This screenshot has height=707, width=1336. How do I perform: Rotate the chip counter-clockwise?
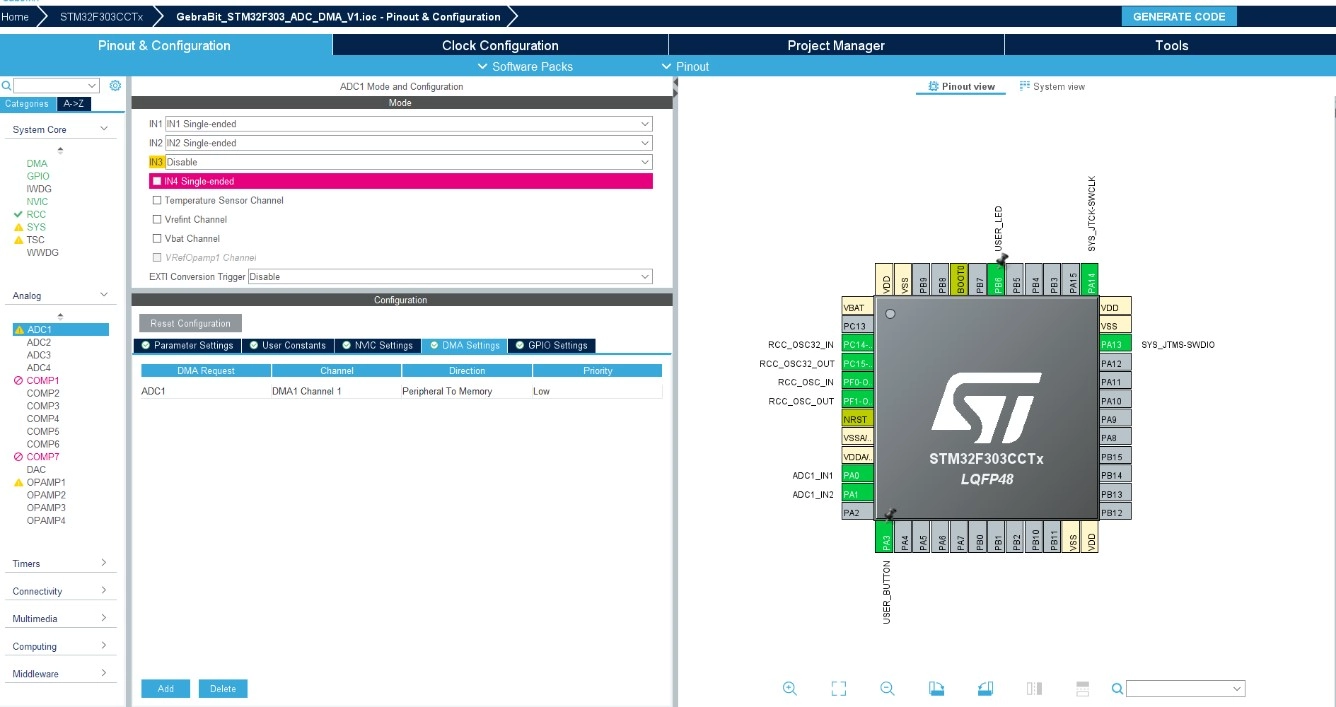(x=985, y=688)
